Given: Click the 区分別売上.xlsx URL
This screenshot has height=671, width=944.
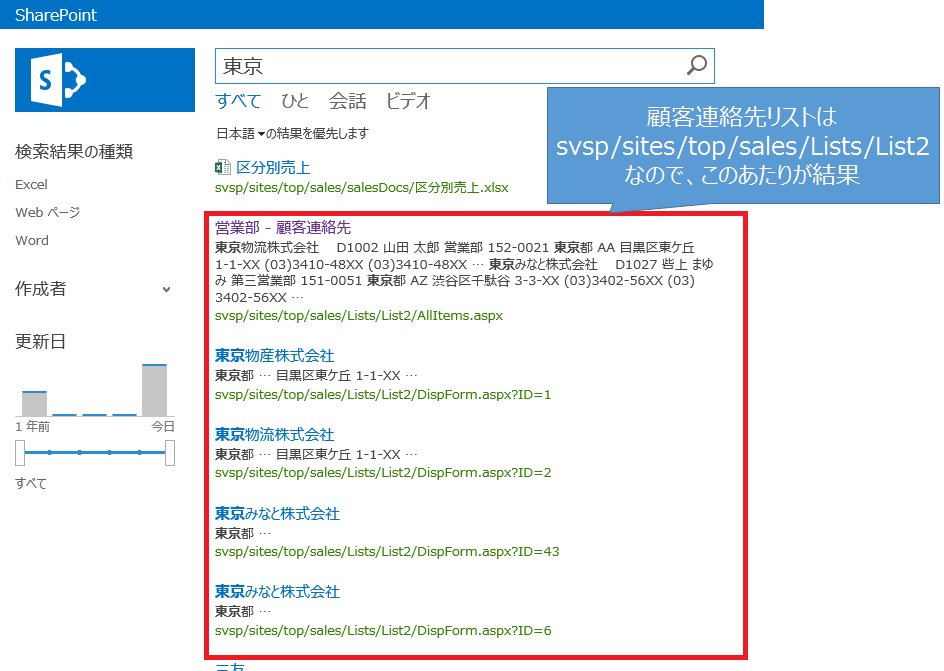Looking at the screenshot, I should click(362, 188).
